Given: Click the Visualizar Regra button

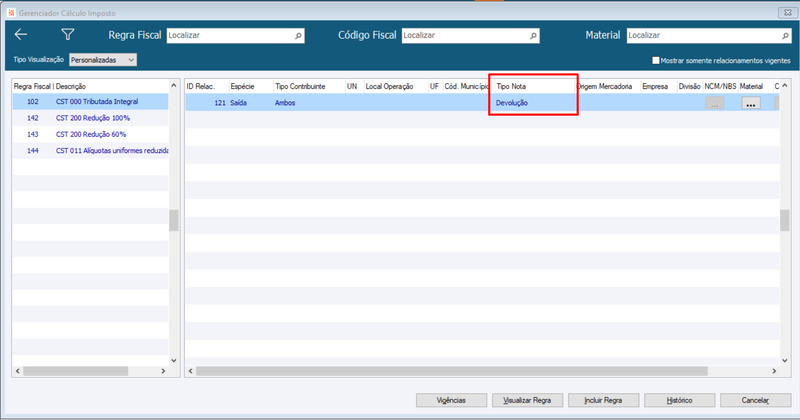Looking at the screenshot, I should [527, 400].
